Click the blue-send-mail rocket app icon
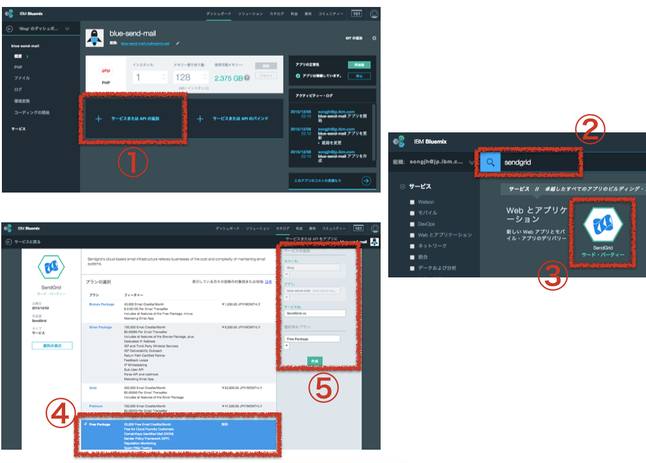The height and width of the screenshot is (463, 646). [x=94, y=38]
